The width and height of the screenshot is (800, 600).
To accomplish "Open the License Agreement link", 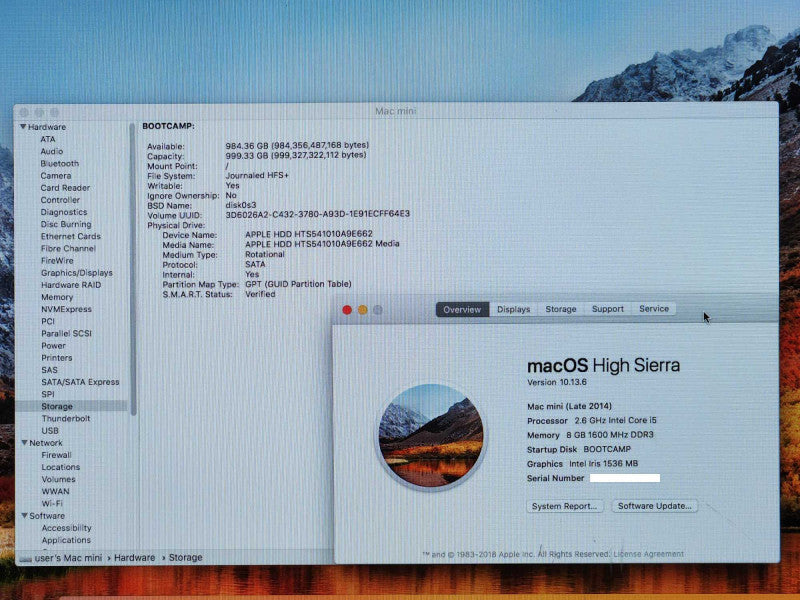I will [648, 554].
